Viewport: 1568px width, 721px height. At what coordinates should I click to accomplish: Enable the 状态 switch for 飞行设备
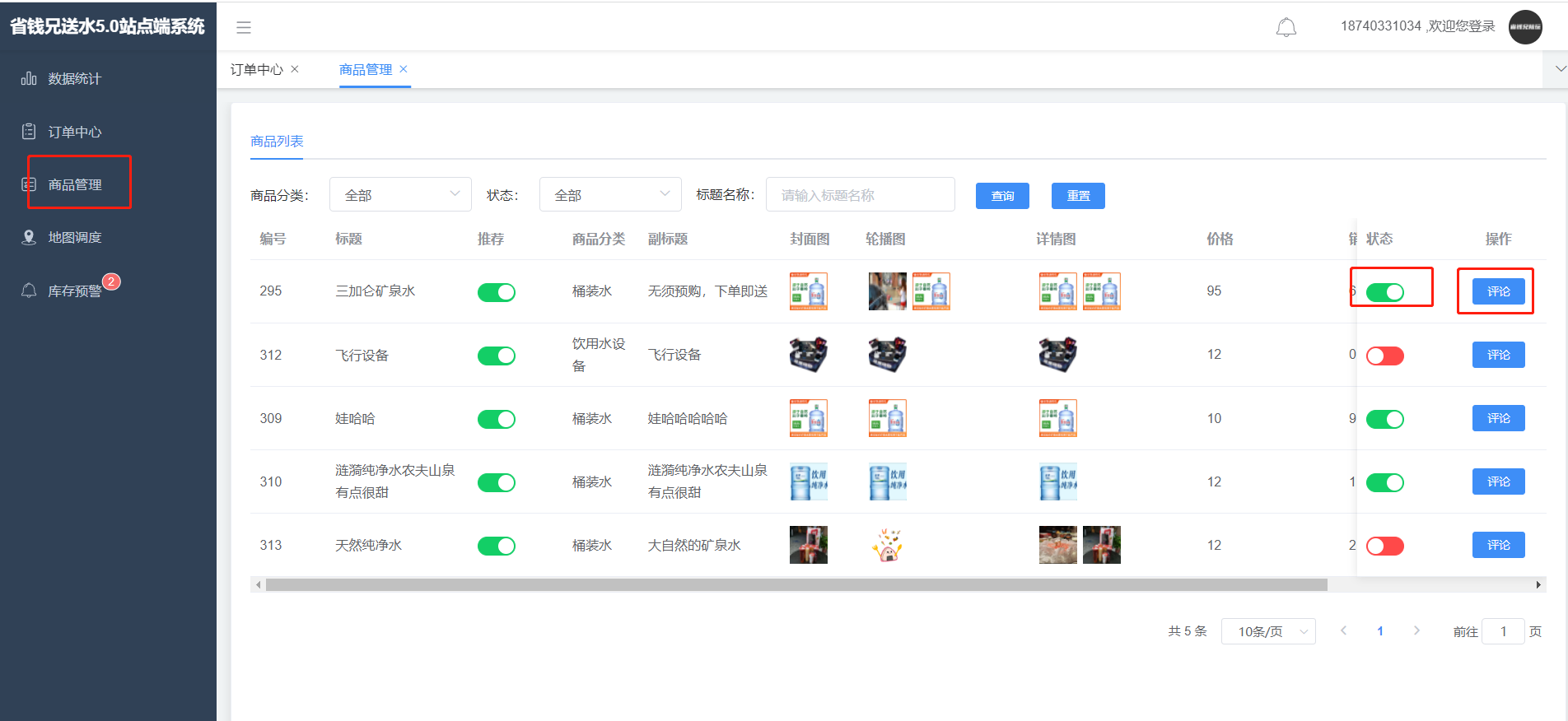(x=1384, y=356)
